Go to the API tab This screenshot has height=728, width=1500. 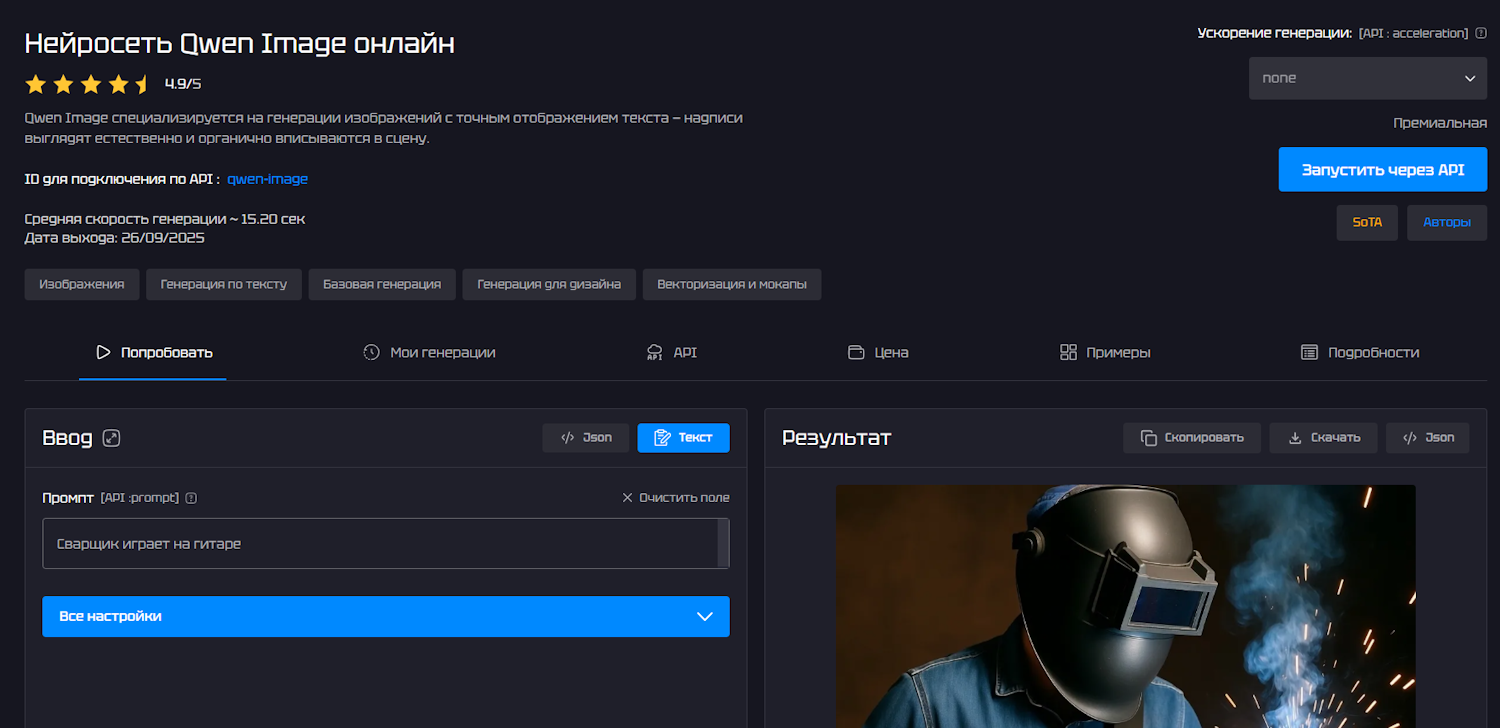pos(672,352)
